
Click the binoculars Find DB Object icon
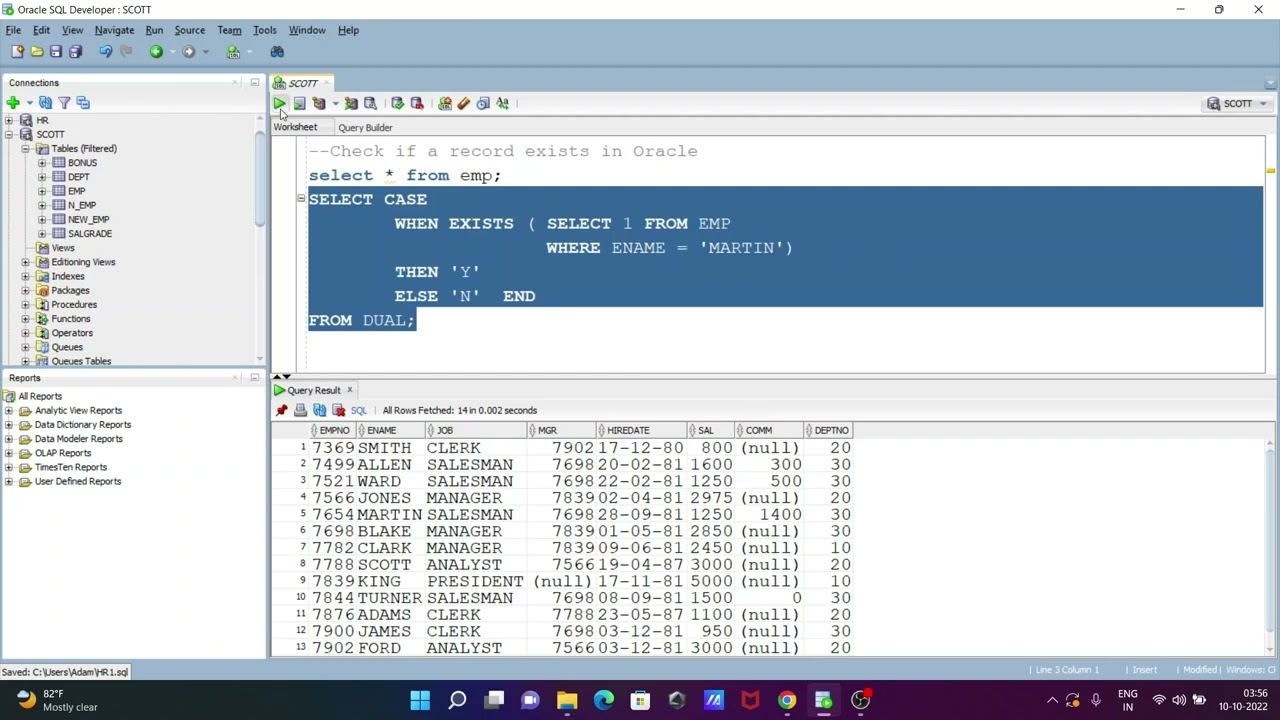277,52
